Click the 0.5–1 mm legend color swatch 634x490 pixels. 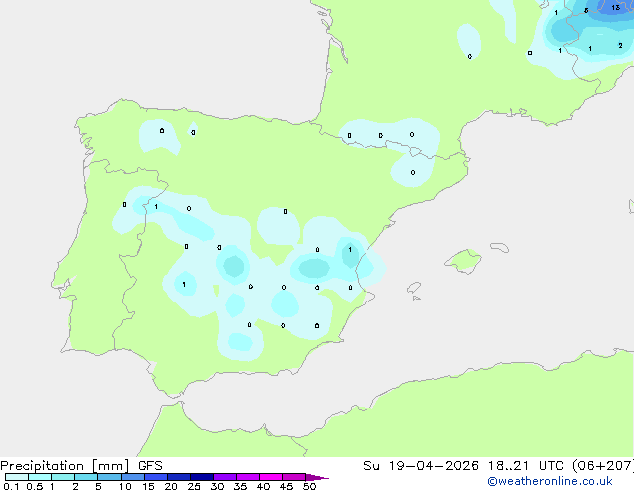coord(40,477)
